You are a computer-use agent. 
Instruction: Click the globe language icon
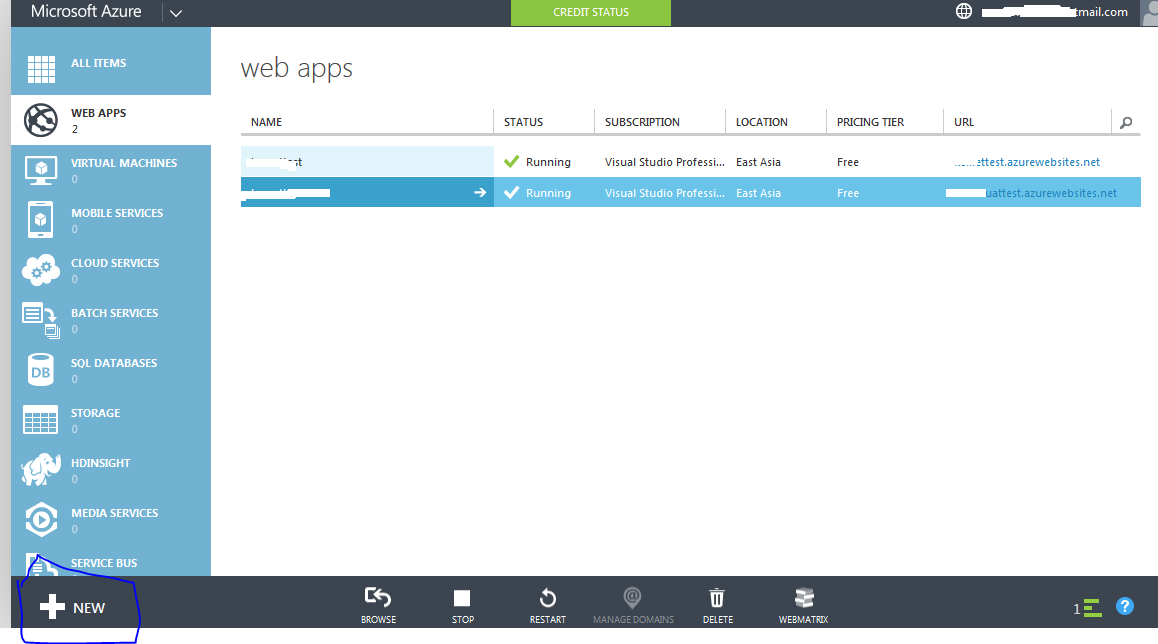tap(964, 11)
